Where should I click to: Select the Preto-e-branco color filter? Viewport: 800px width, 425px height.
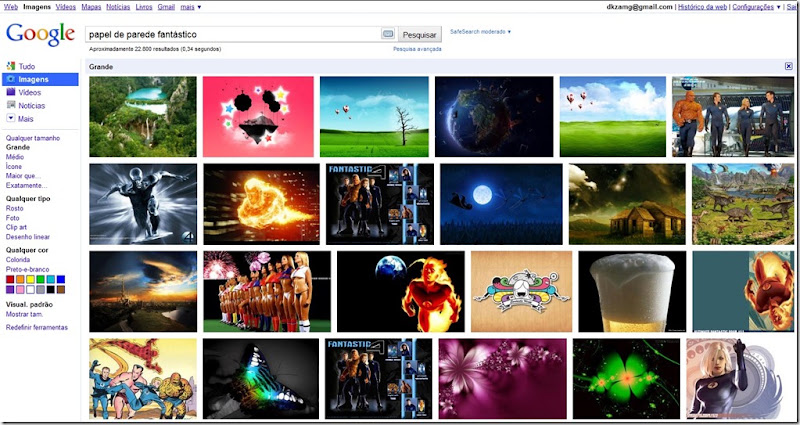point(28,269)
